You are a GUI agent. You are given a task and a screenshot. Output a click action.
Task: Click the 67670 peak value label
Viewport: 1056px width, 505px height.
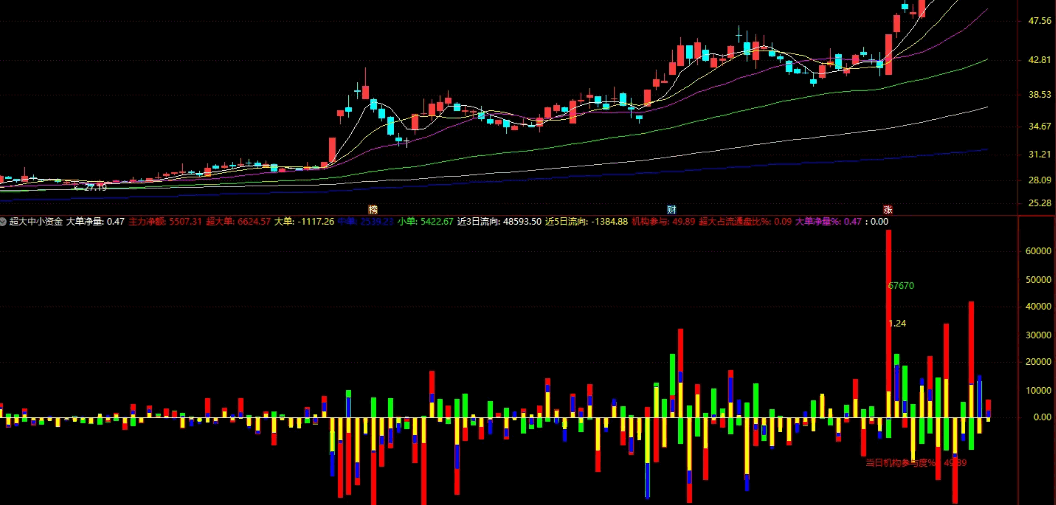click(x=901, y=286)
